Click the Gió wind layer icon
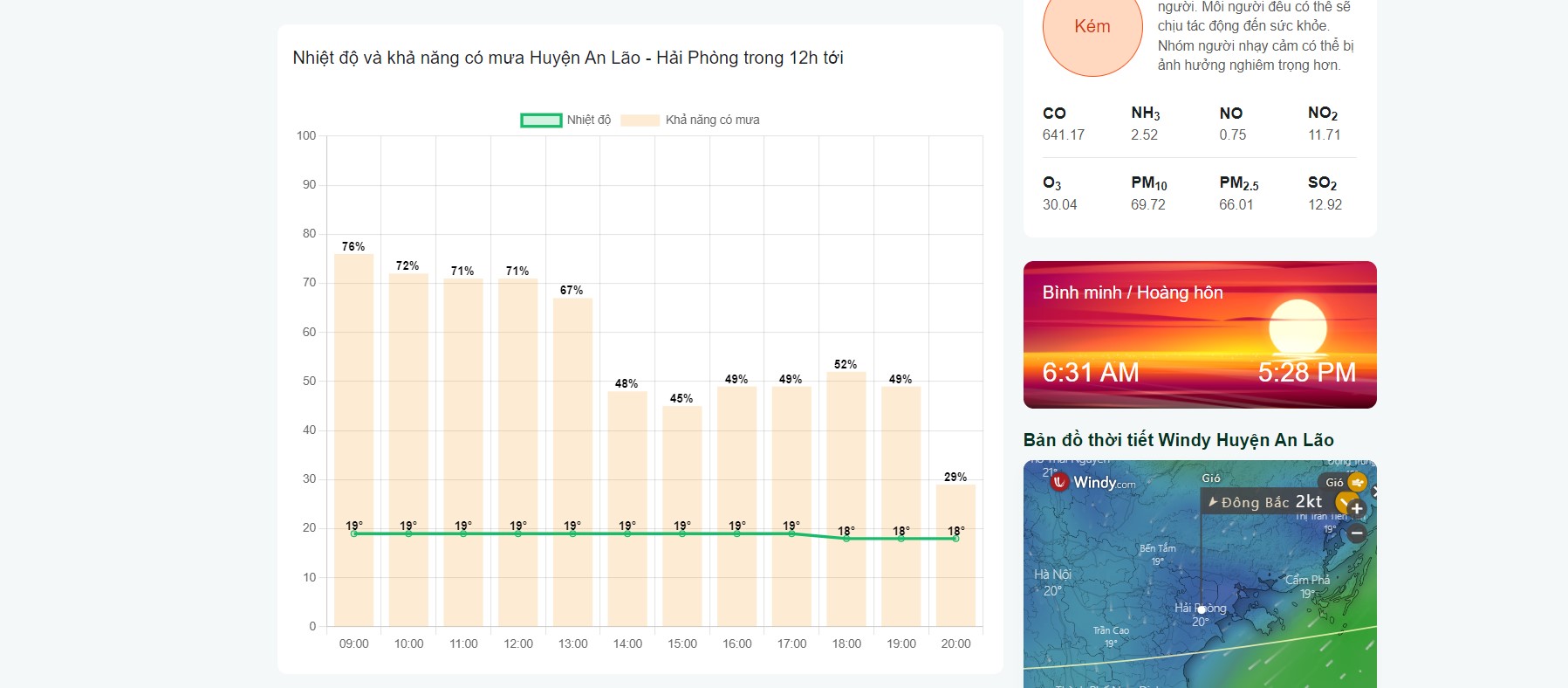The height and width of the screenshot is (688, 1568). pos(1357,482)
